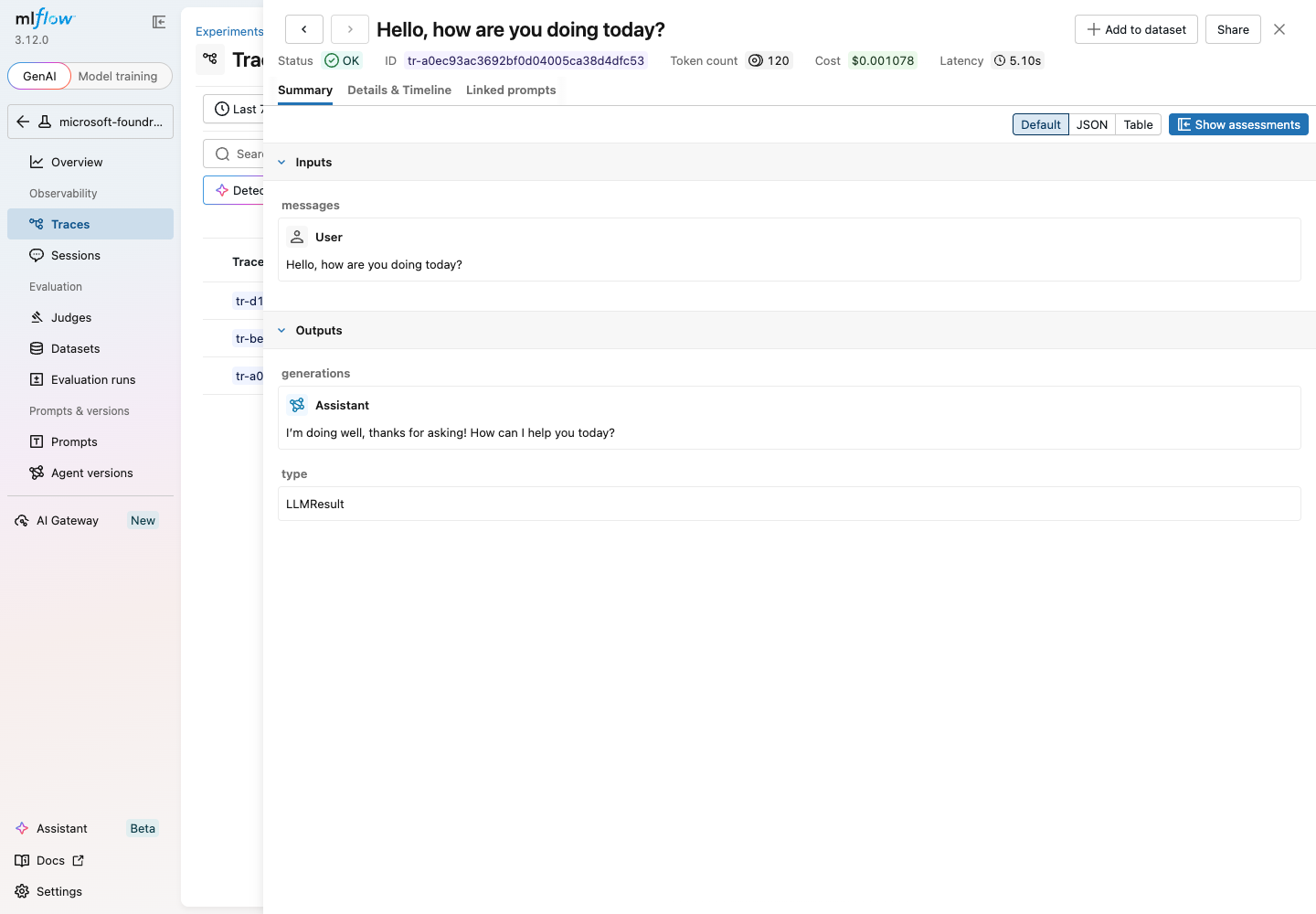
Task: Click the token count value 120
Action: pos(769,60)
